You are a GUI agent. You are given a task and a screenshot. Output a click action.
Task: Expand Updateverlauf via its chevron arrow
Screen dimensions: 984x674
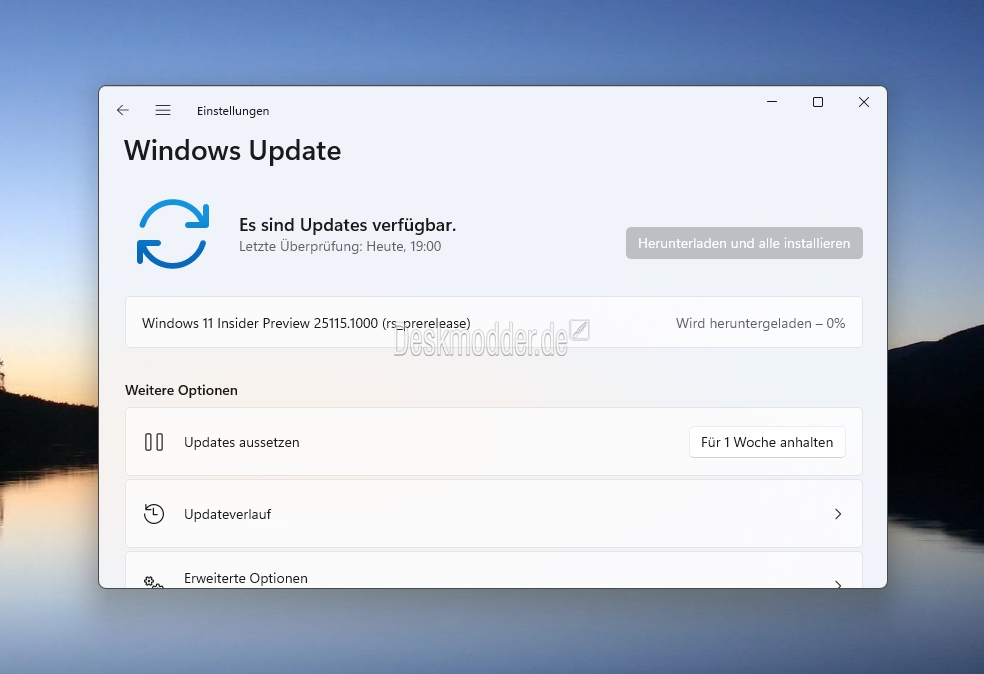(838, 514)
